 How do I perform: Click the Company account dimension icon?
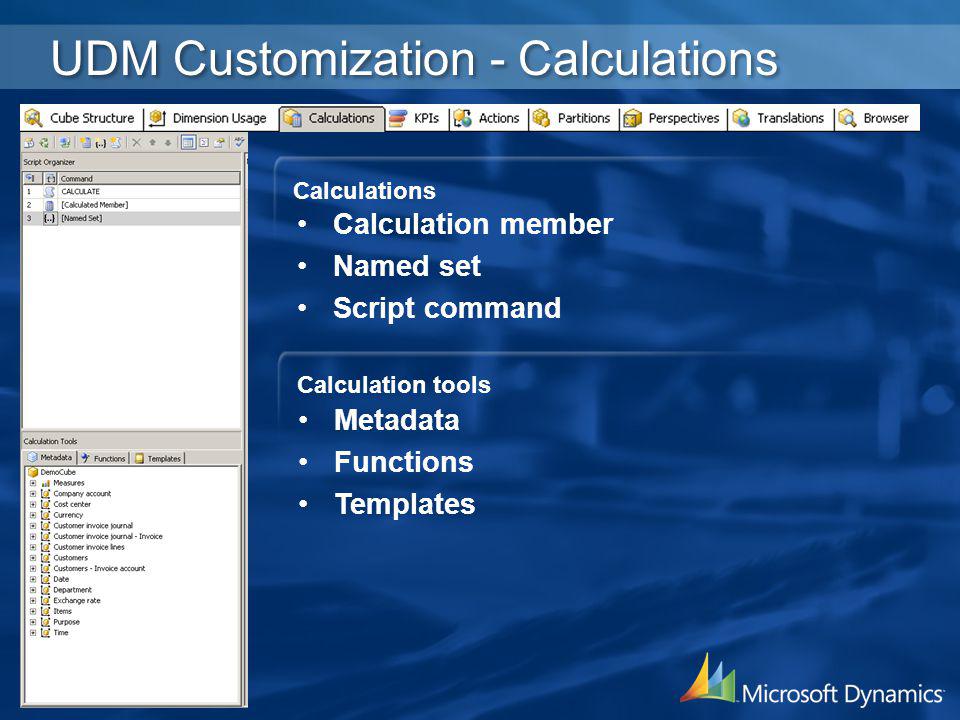point(45,493)
